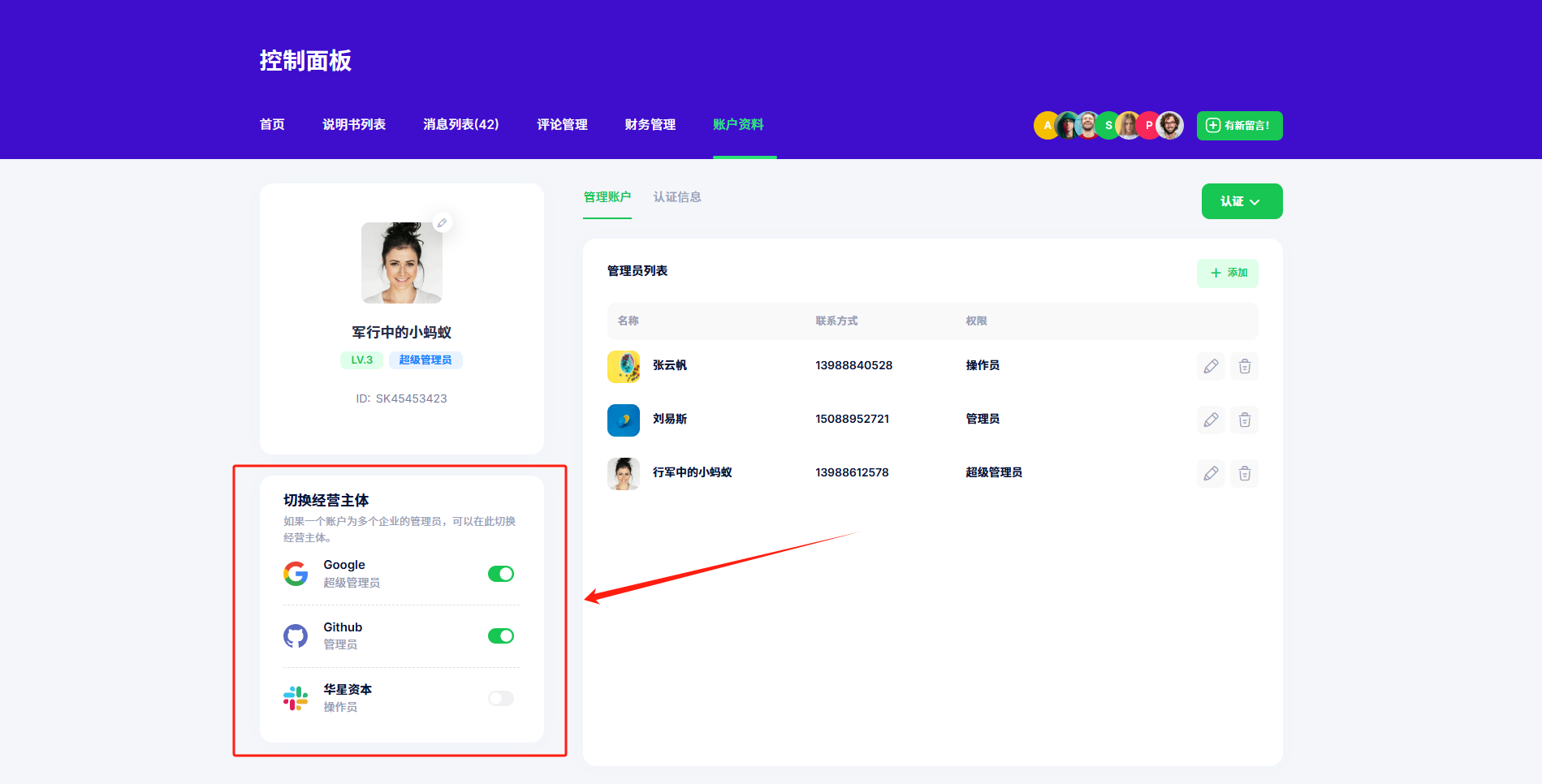Disable the Github entity switch
Screen dimensions: 1542x784
click(500, 636)
